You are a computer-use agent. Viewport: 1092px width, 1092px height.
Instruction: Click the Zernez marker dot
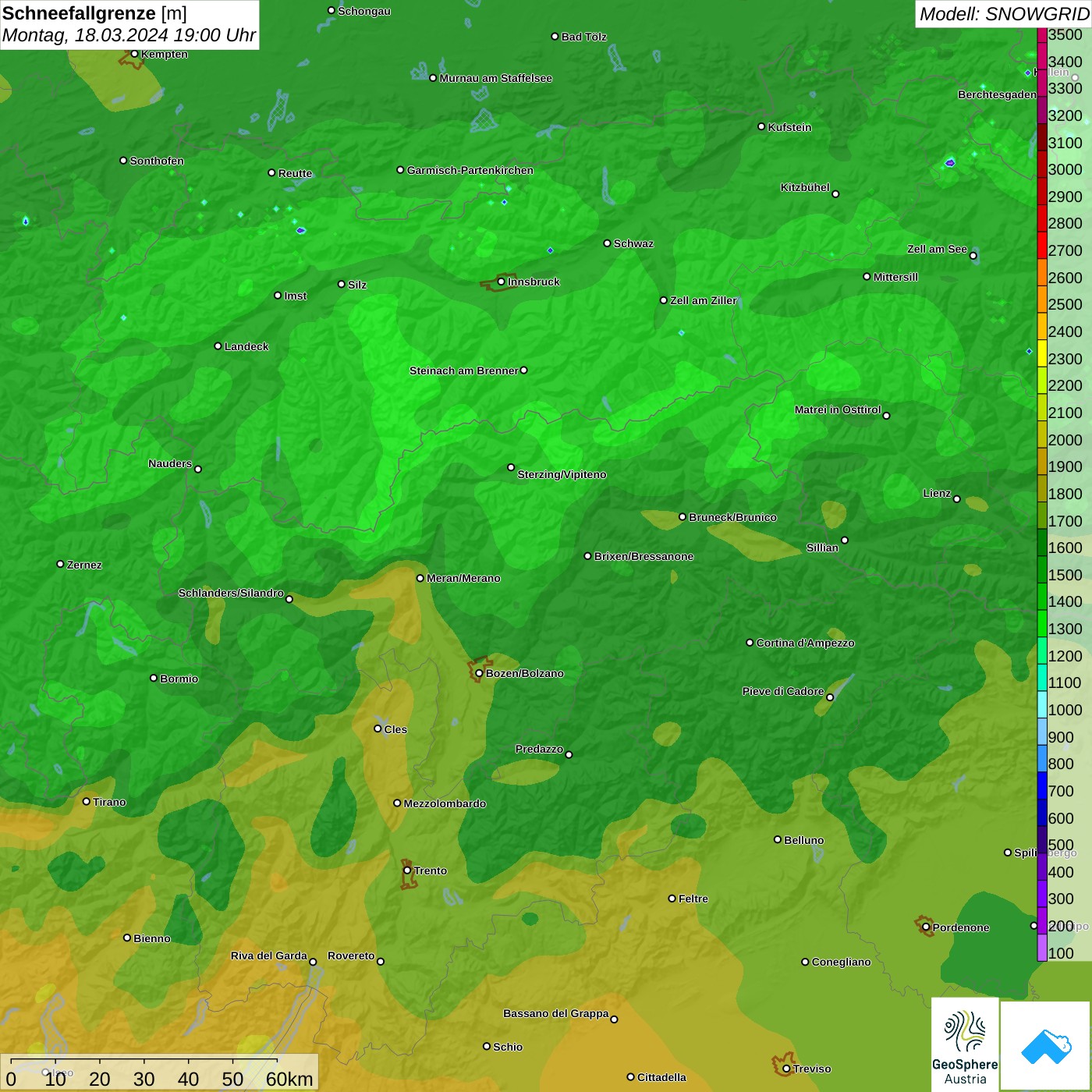[60, 564]
